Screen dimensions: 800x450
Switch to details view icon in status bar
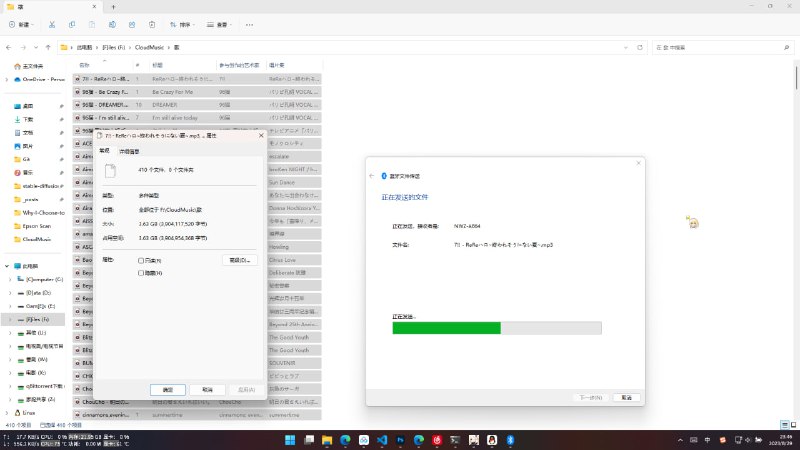click(x=785, y=424)
